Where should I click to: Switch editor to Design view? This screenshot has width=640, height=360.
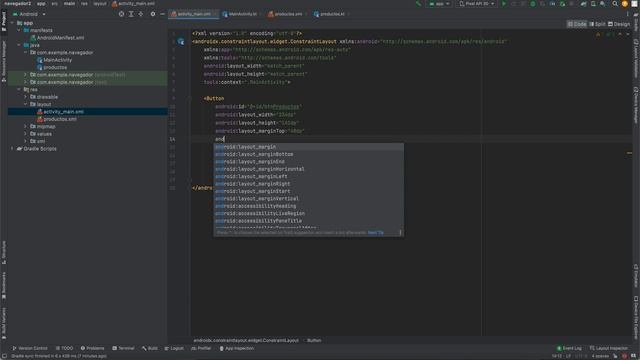point(619,24)
